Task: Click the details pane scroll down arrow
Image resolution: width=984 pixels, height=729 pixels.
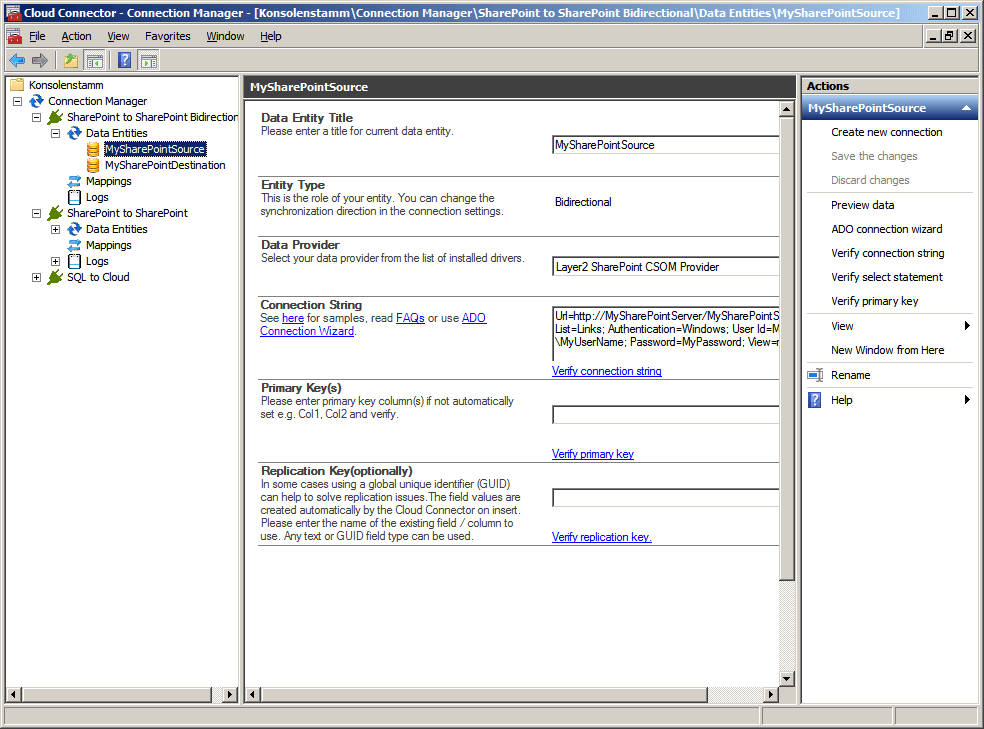Action: (786, 678)
